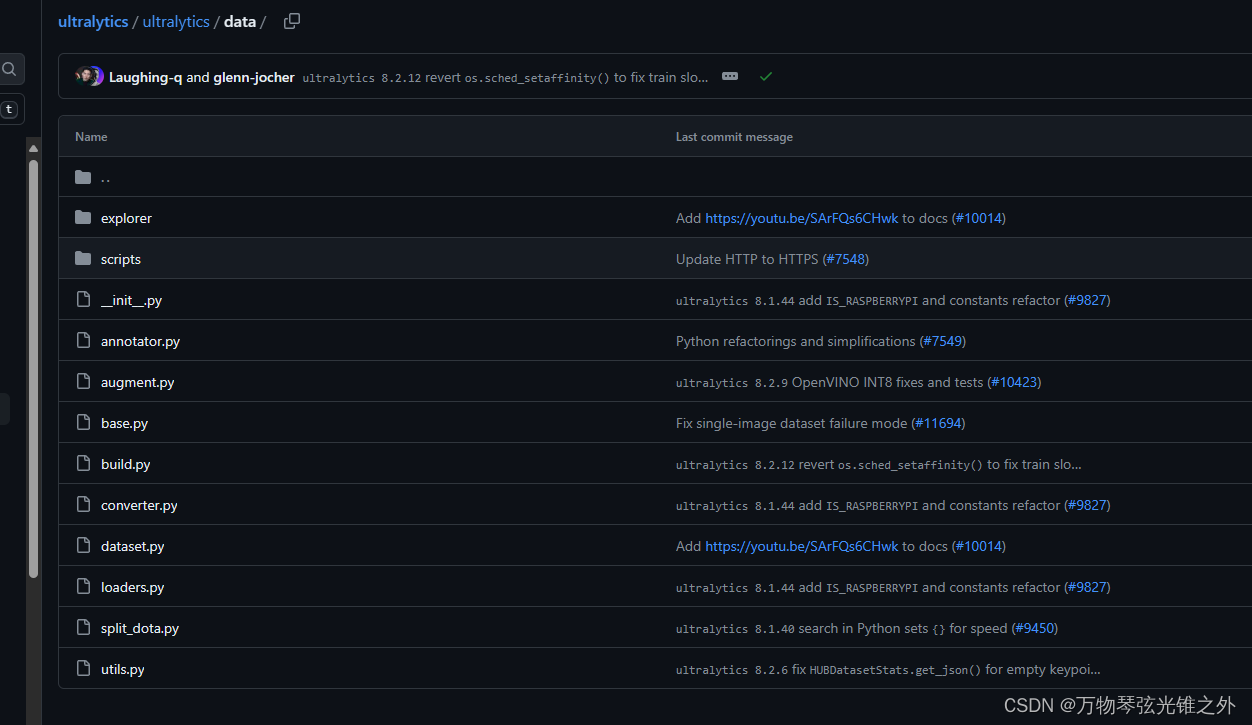Open youtu.be link in the dataset.py row
The height and width of the screenshot is (725, 1252).
(802, 546)
